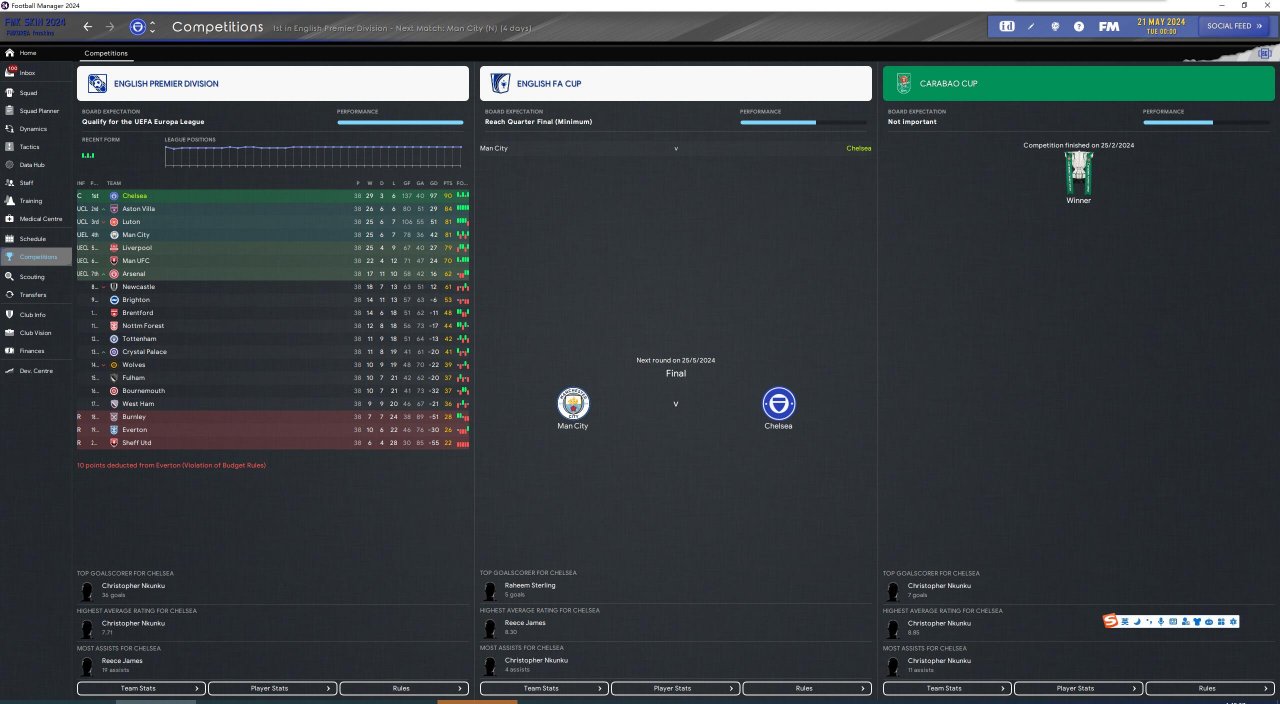The height and width of the screenshot is (704, 1280).
Task: Open the English Premier Division header
Action: [x=272, y=83]
